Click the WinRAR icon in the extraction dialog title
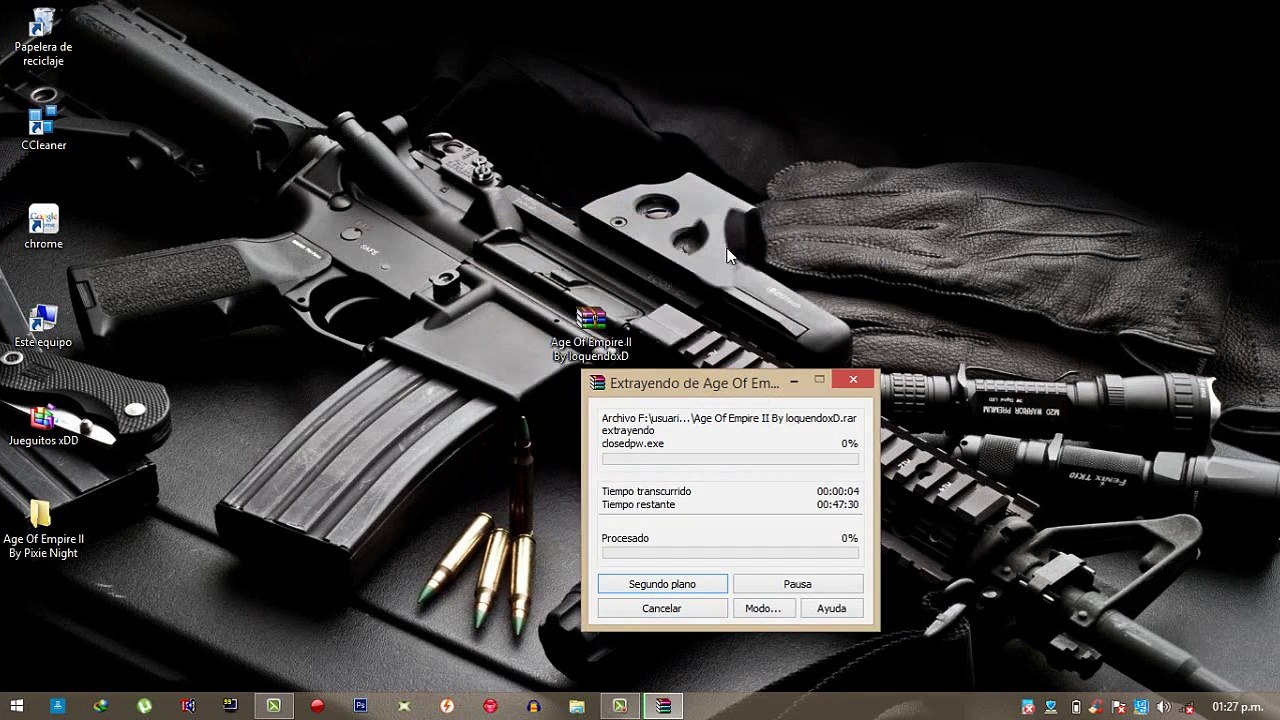Image resolution: width=1280 pixels, height=720 pixels. tap(597, 383)
